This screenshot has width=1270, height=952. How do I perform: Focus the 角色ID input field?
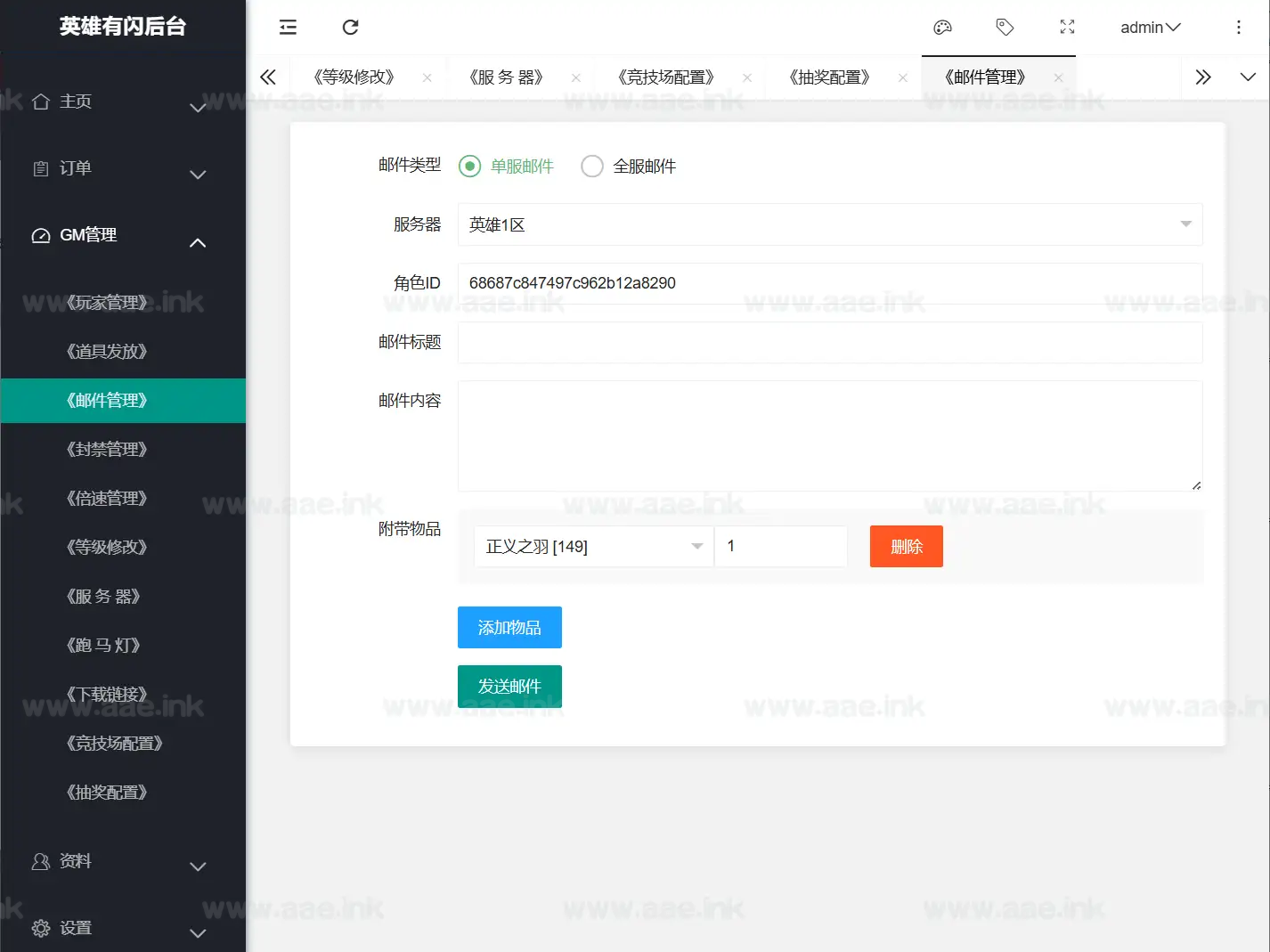tap(830, 283)
